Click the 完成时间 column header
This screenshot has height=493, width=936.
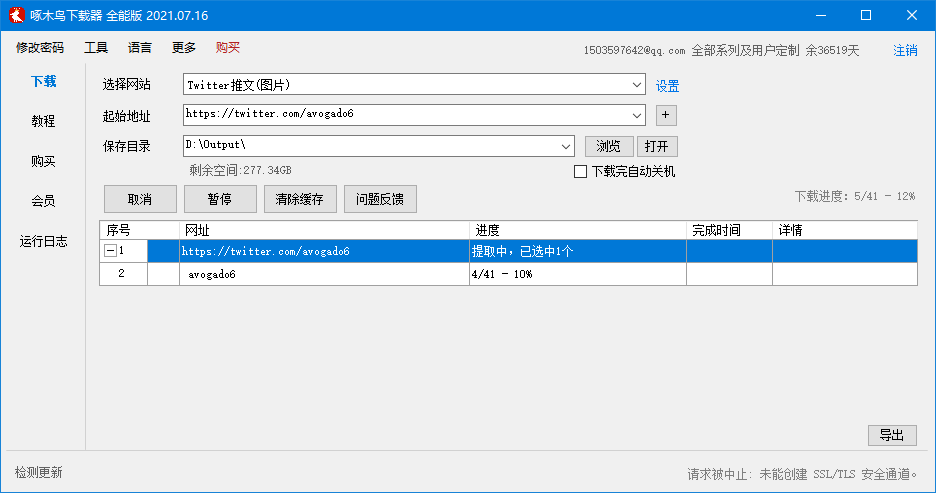(729, 230)
